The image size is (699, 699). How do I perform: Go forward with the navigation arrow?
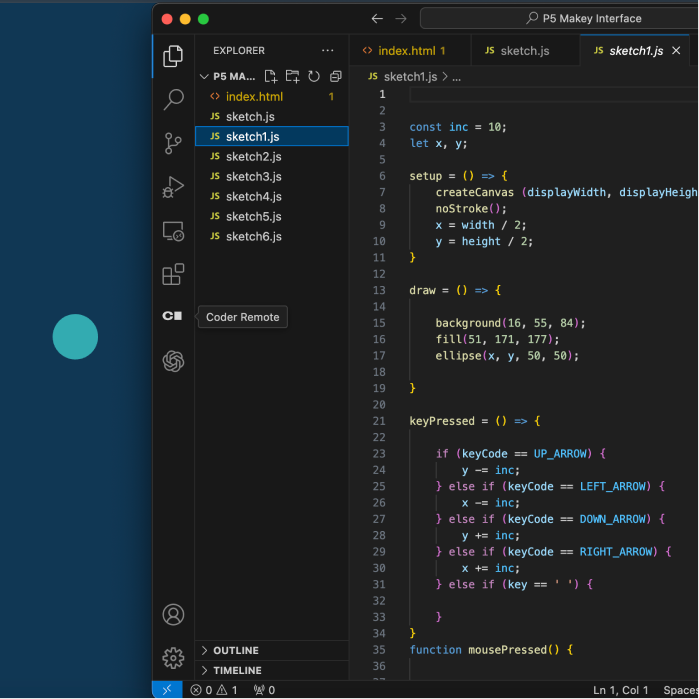tap(401, 19)
